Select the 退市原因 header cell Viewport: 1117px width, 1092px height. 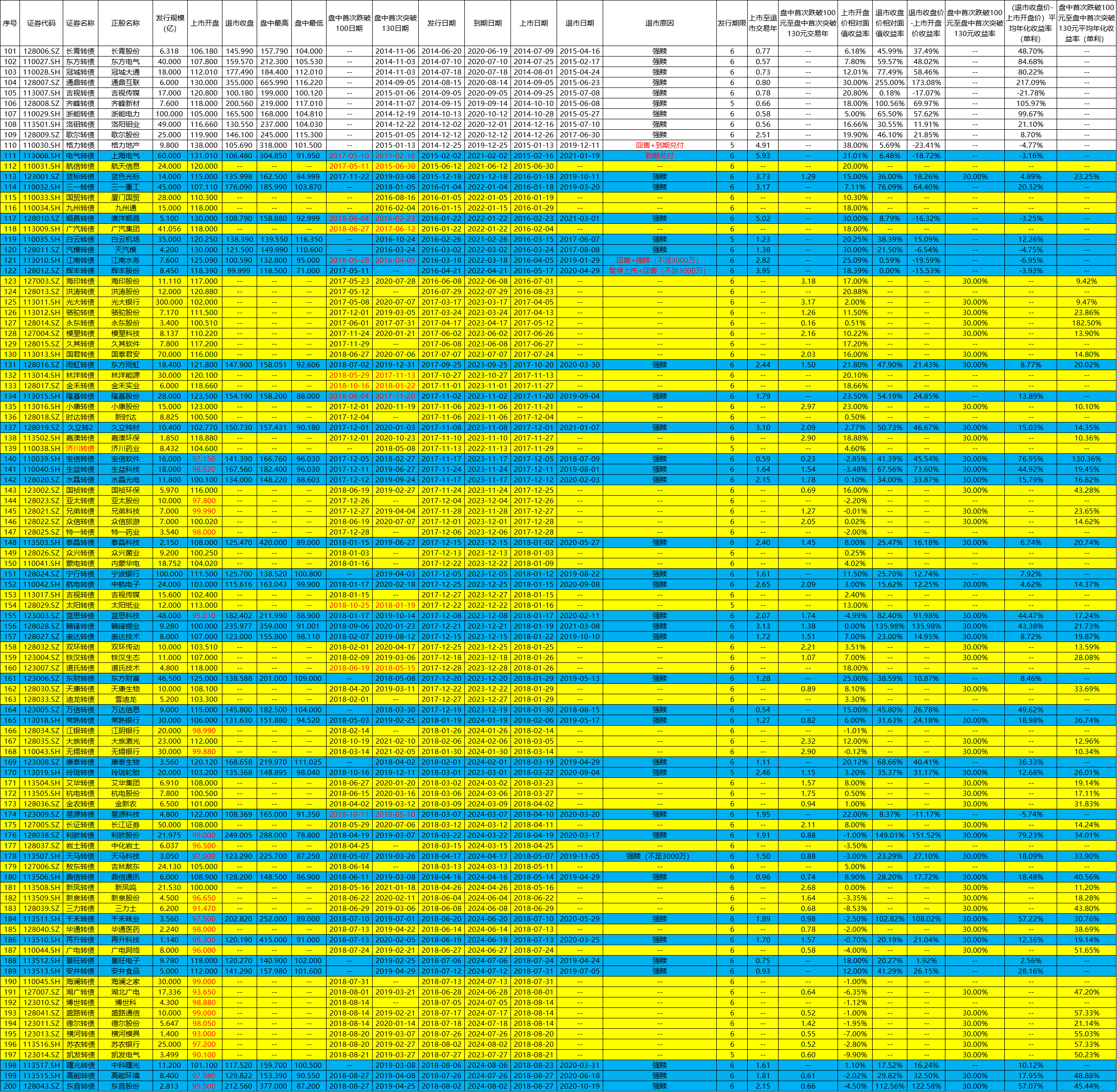pyautogui.click(x=659, y=23)
